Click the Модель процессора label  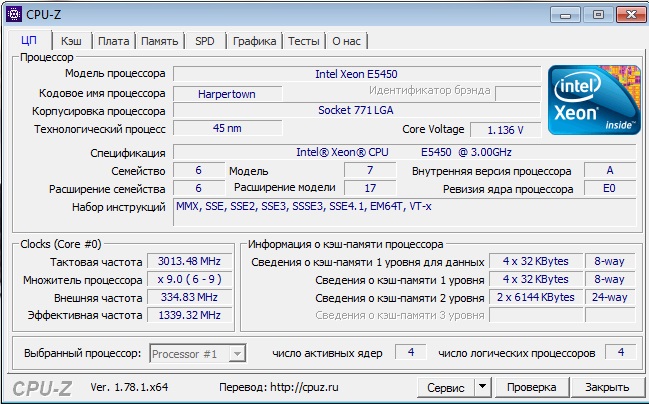coord(115,74)
